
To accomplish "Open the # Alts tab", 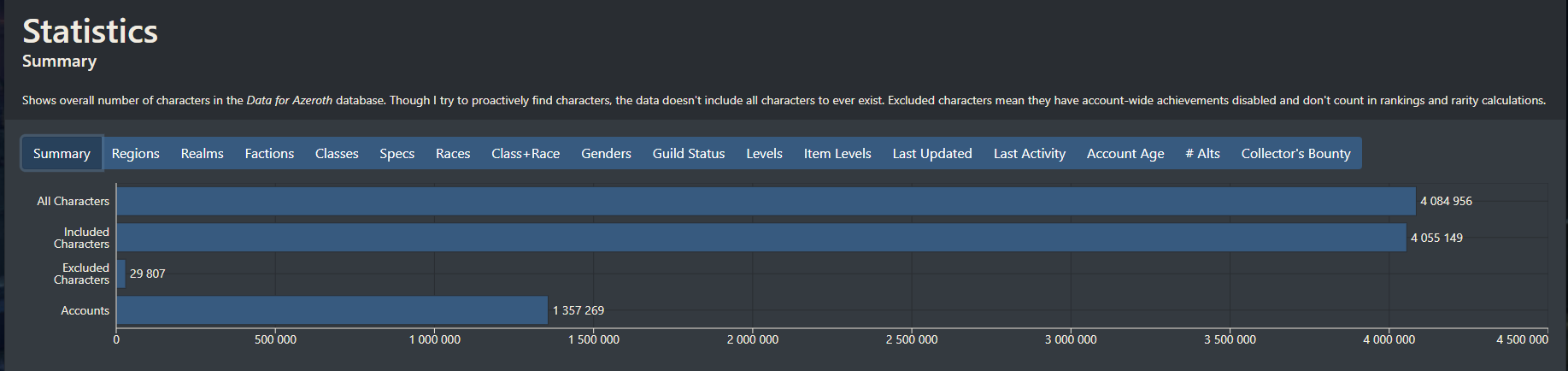I will [x=1202, y=154].
